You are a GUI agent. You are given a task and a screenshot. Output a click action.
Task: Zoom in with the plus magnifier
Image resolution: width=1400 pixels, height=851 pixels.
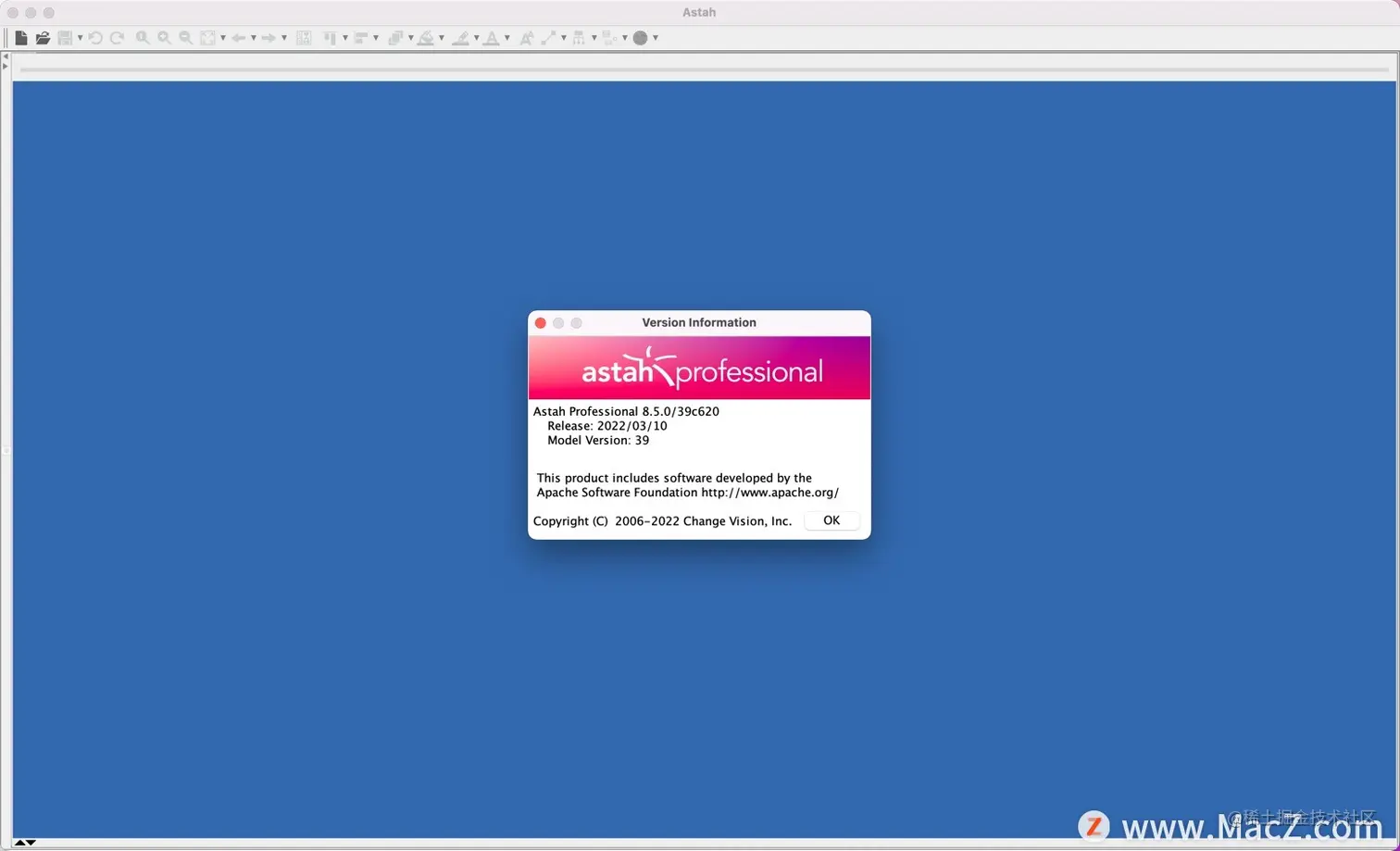coord(164,38)
